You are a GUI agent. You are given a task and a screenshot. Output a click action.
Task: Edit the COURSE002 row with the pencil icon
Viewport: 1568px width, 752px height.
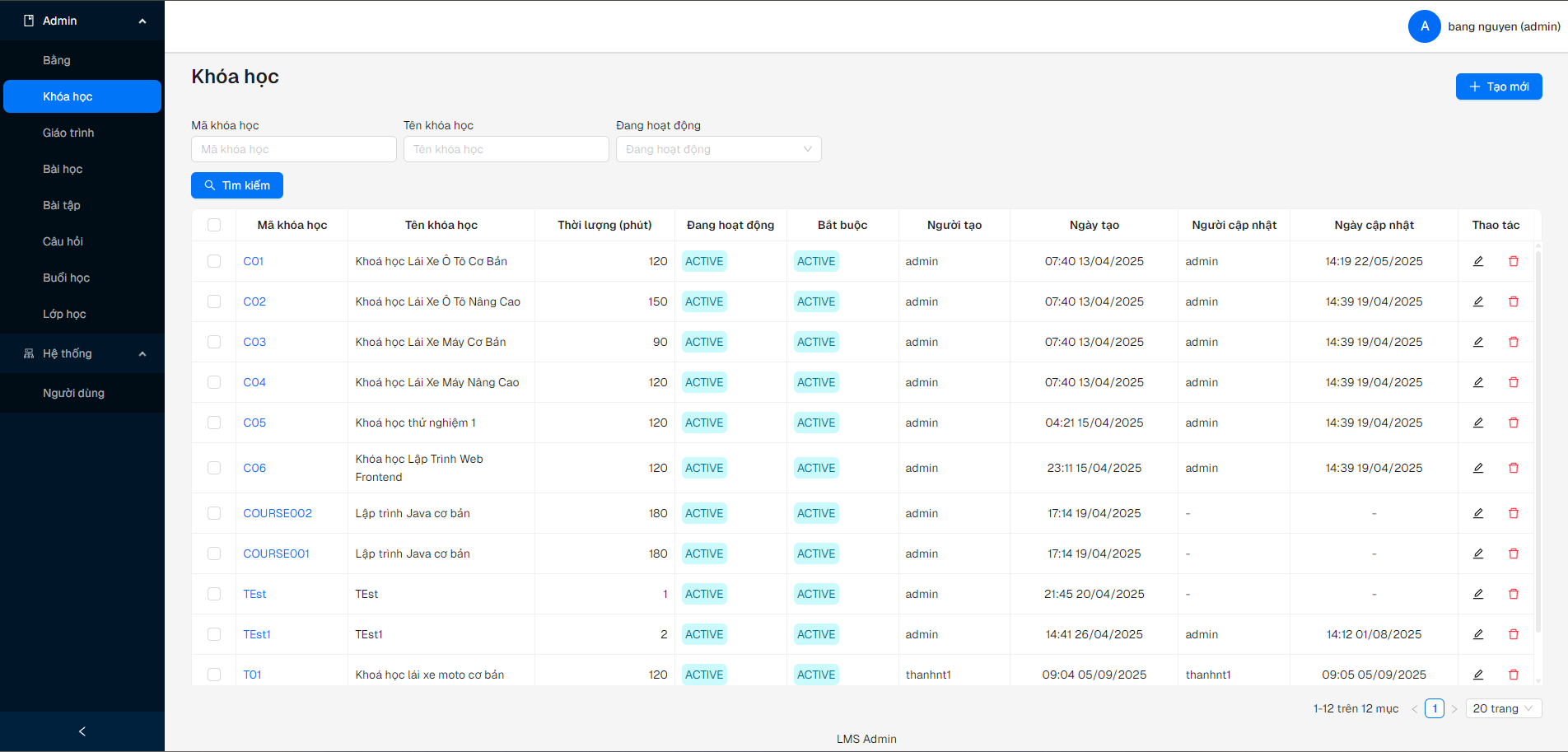(1478, 513)
